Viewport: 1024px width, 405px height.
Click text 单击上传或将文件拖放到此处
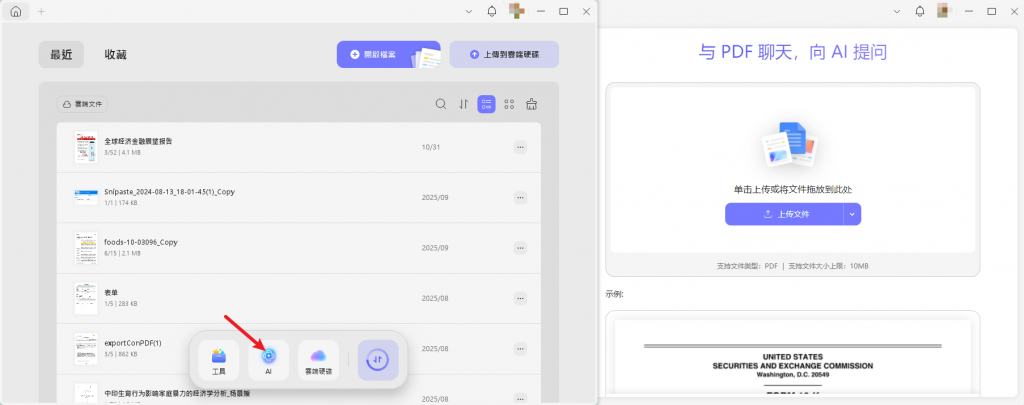(793, 189)
